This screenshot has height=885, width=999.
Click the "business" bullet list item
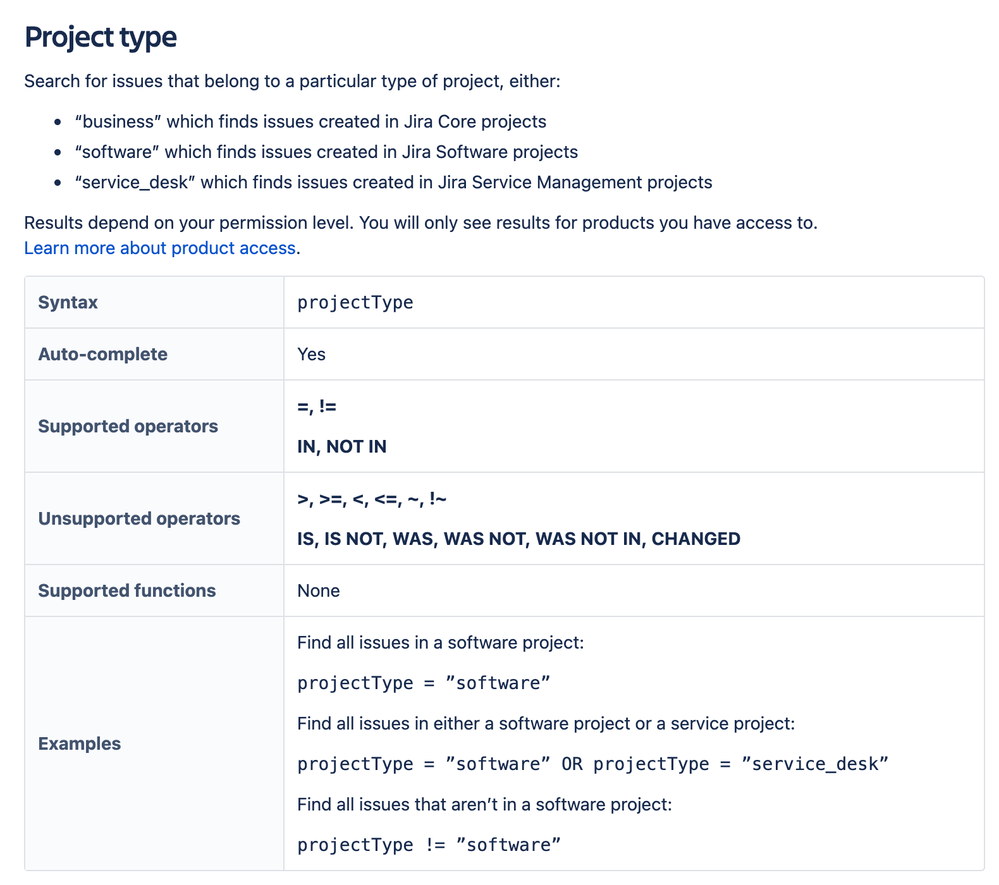click(310, 122)
